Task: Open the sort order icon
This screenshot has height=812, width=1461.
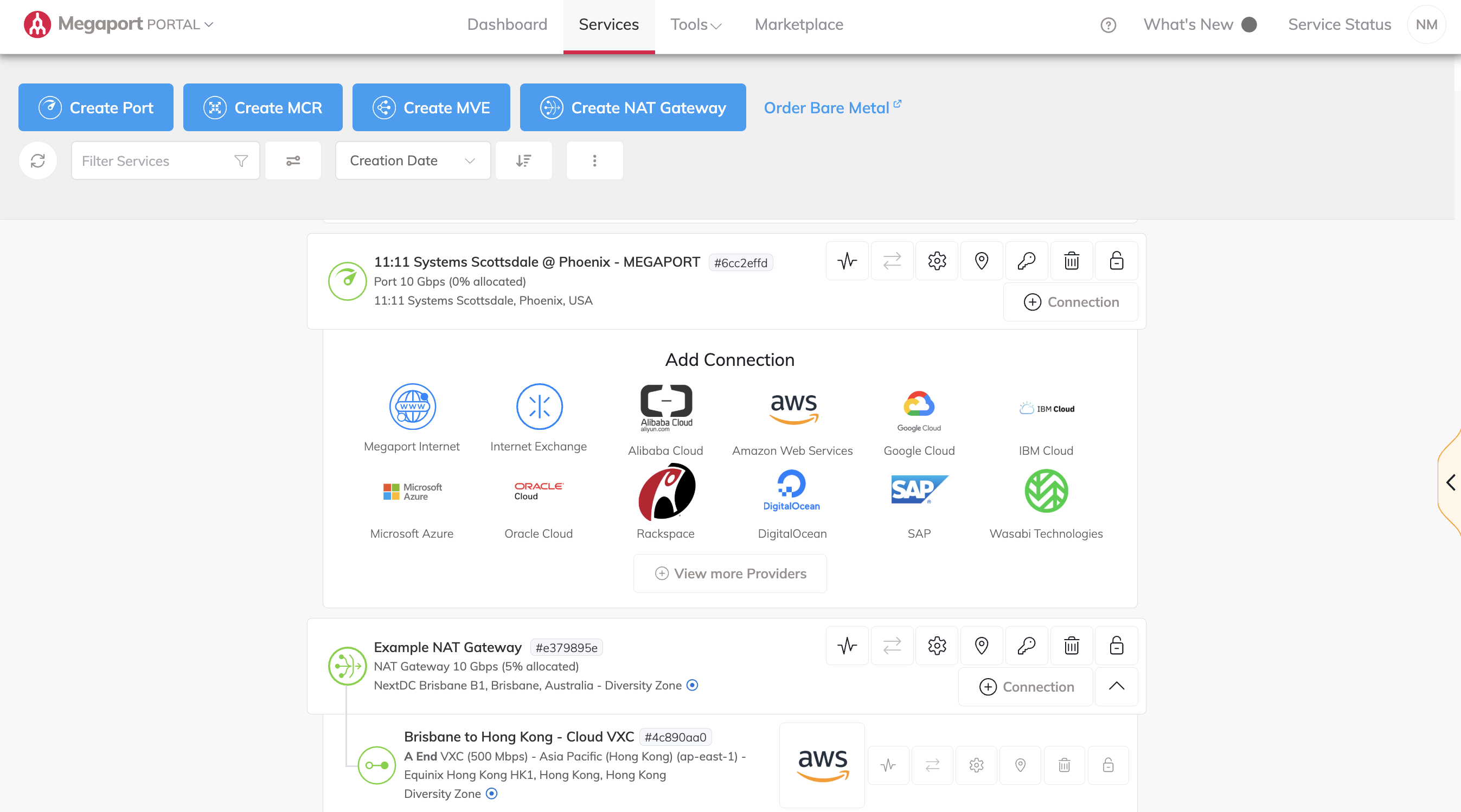Action: (x=523, y=160)
